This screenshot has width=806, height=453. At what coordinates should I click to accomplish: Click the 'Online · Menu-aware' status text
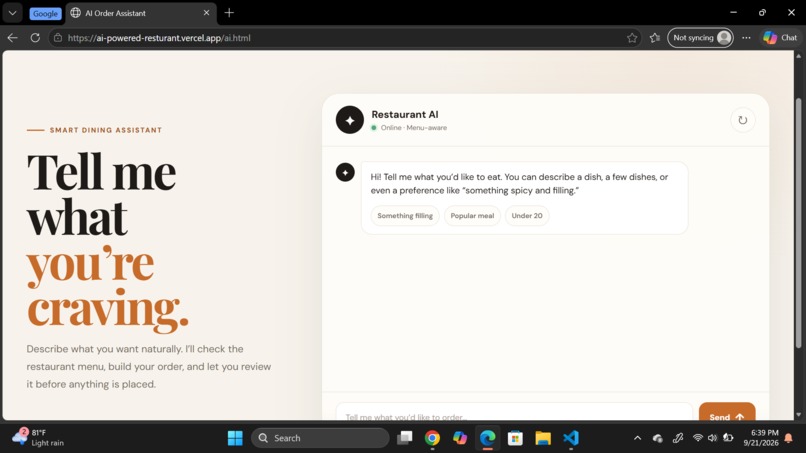tap(414, 128)
